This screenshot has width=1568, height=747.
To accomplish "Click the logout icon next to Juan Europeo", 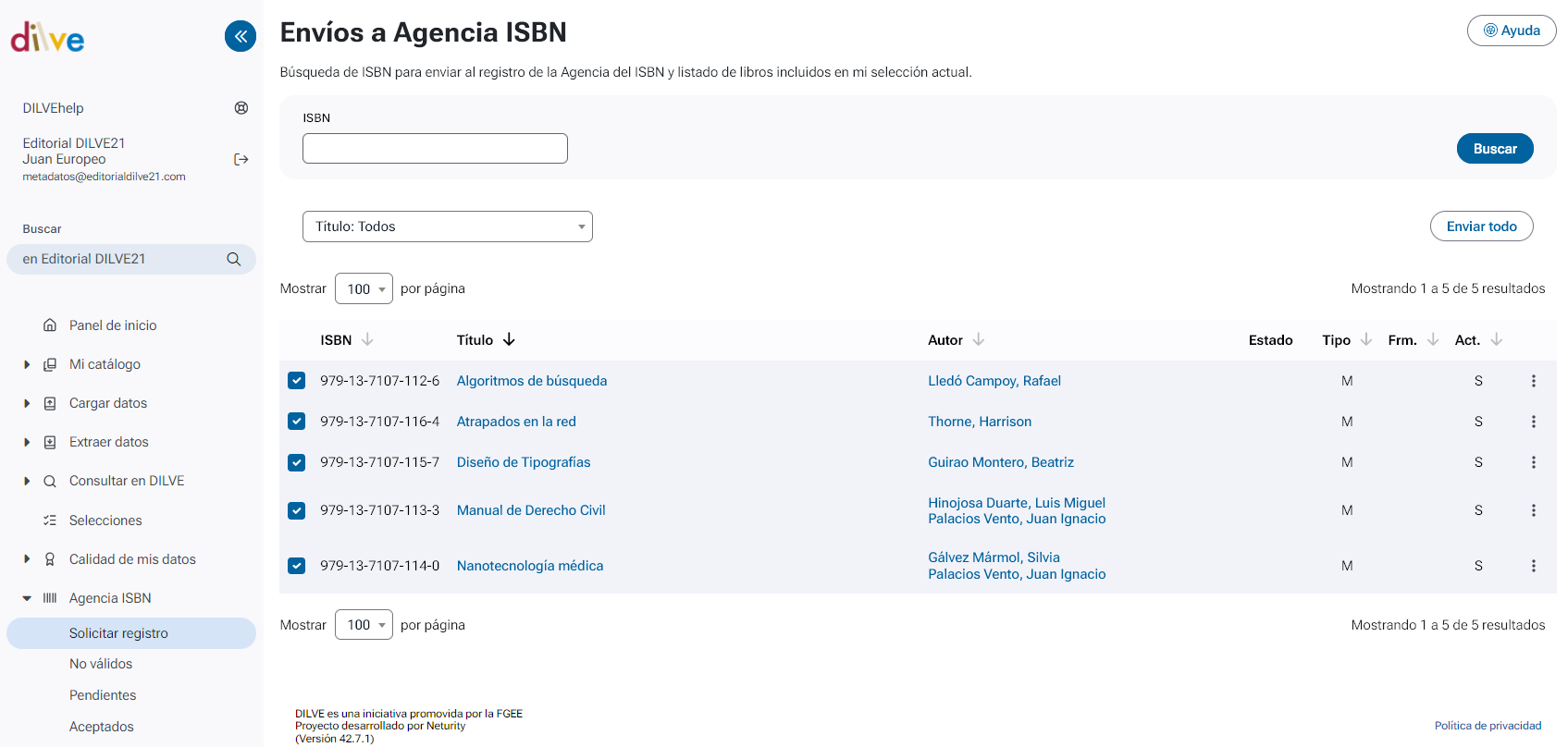I will pyautogui.click(x=241, y=159).
